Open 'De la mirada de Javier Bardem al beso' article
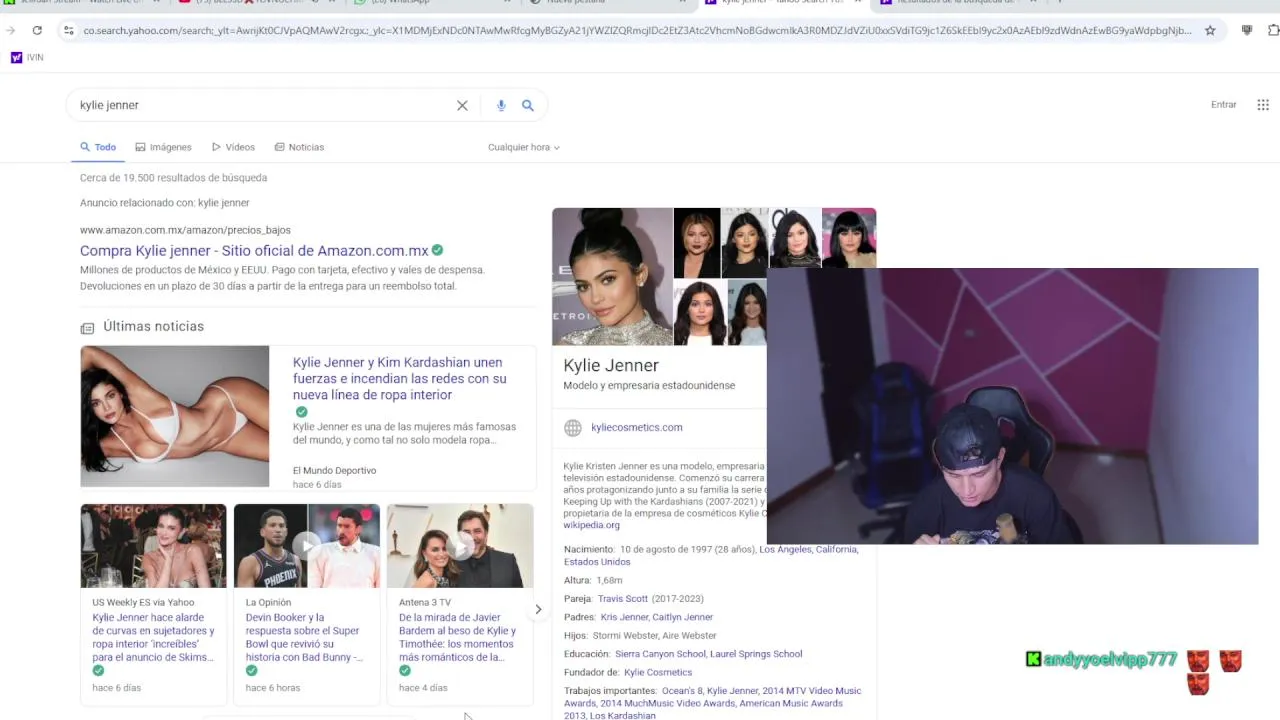Image resolution: width=1280 pixels, height=720 pixels. [x=457, y=637]
